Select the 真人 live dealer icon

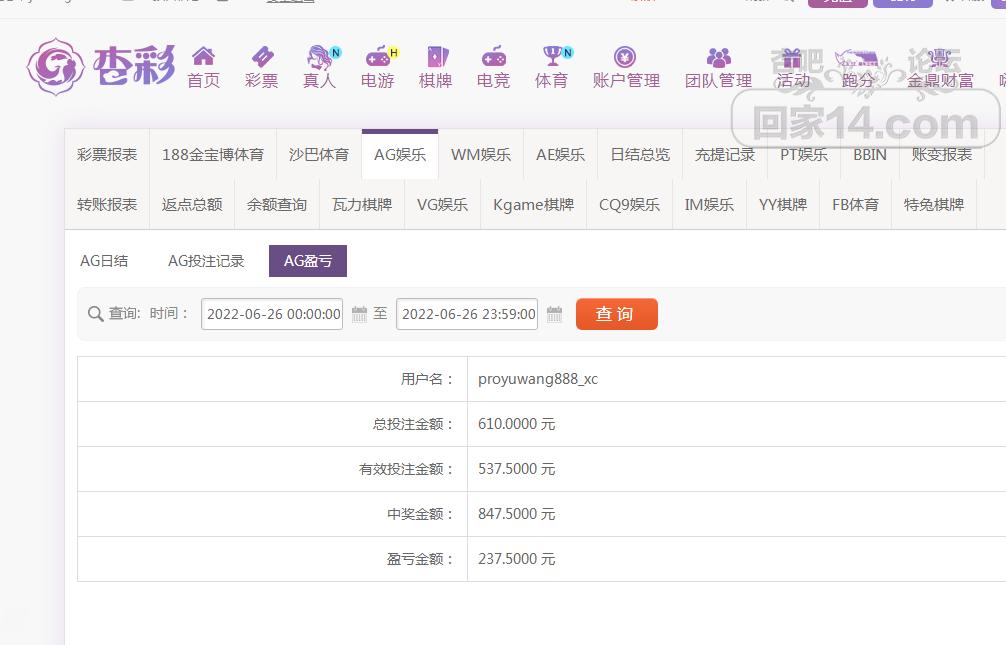(x=320, y=56)
